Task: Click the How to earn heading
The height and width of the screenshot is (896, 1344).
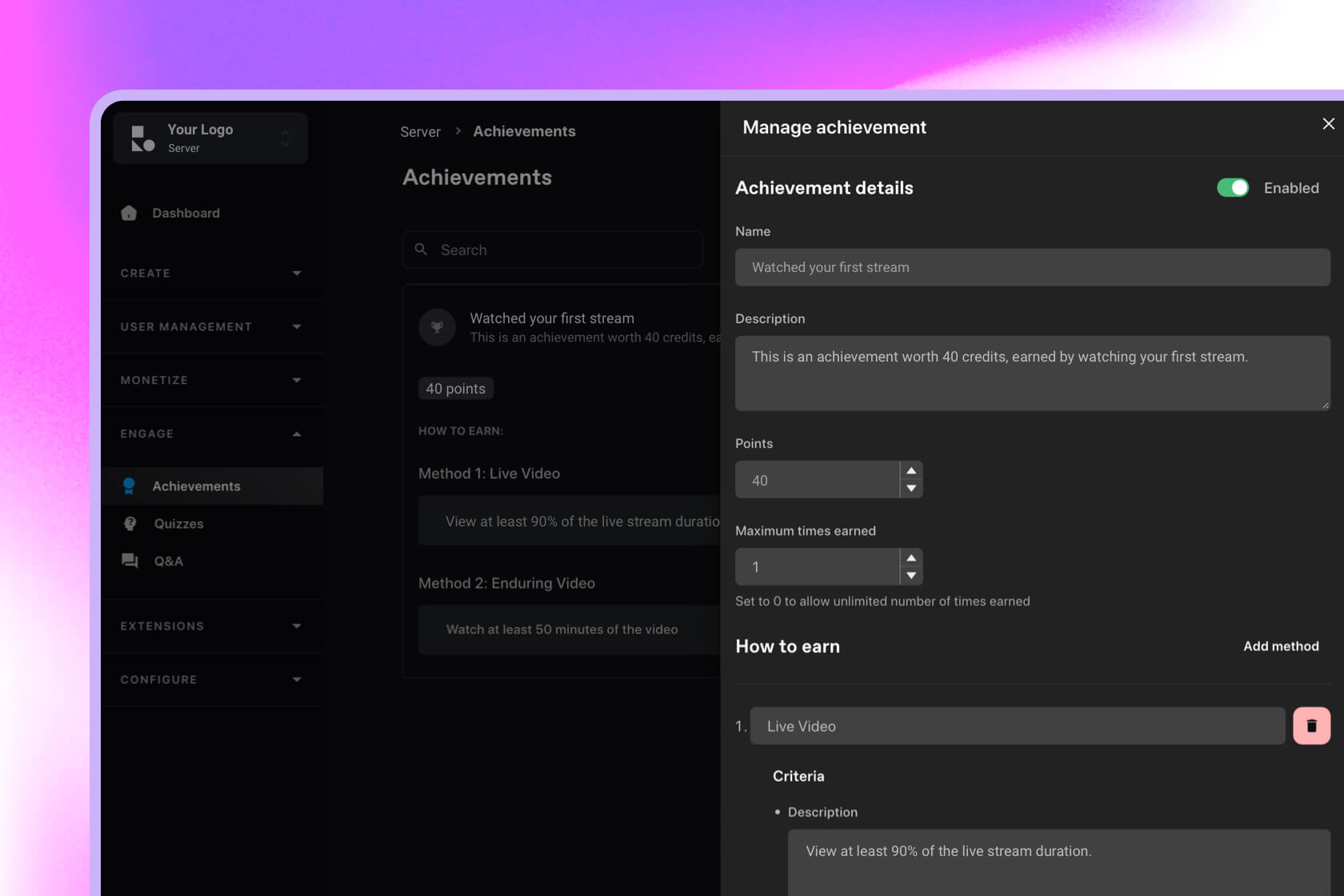Action: 788,646
